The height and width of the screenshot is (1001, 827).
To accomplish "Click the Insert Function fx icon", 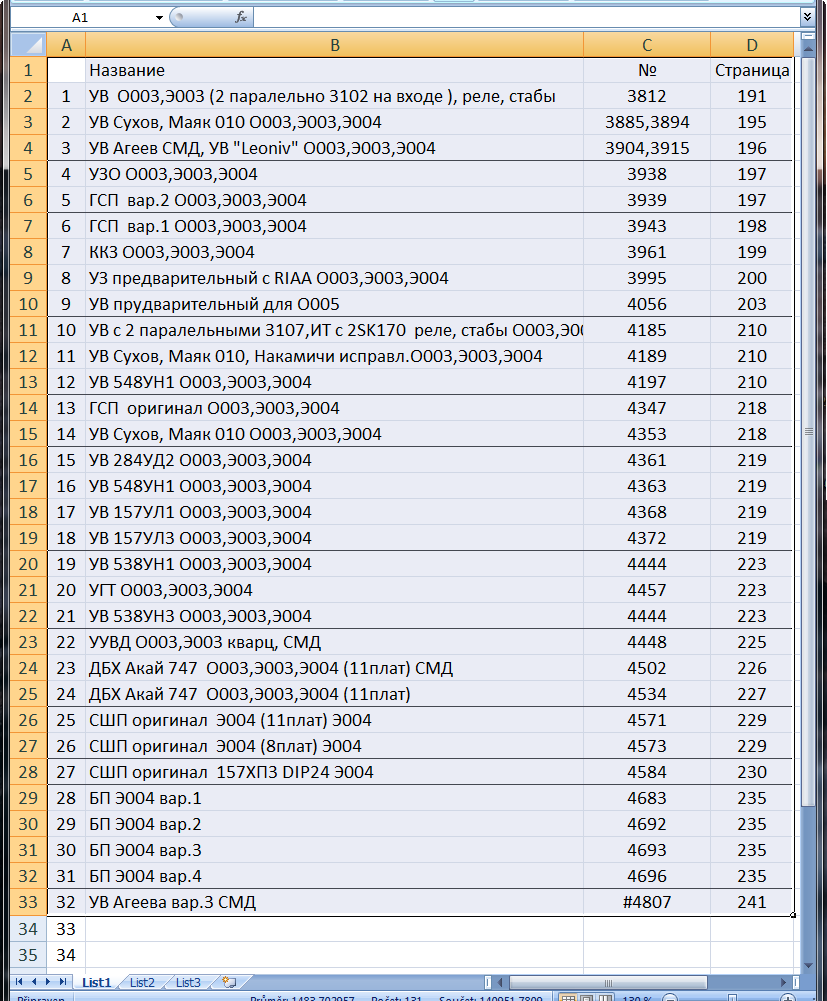I will [241, 17].
